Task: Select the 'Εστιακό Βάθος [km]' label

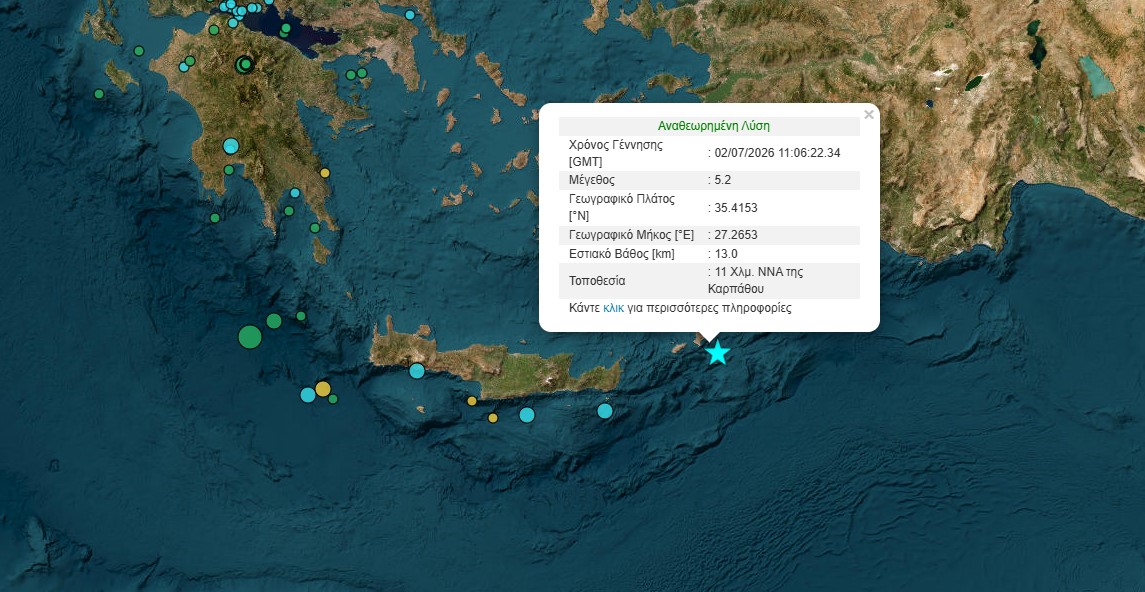Action: (x=621, y=254)
